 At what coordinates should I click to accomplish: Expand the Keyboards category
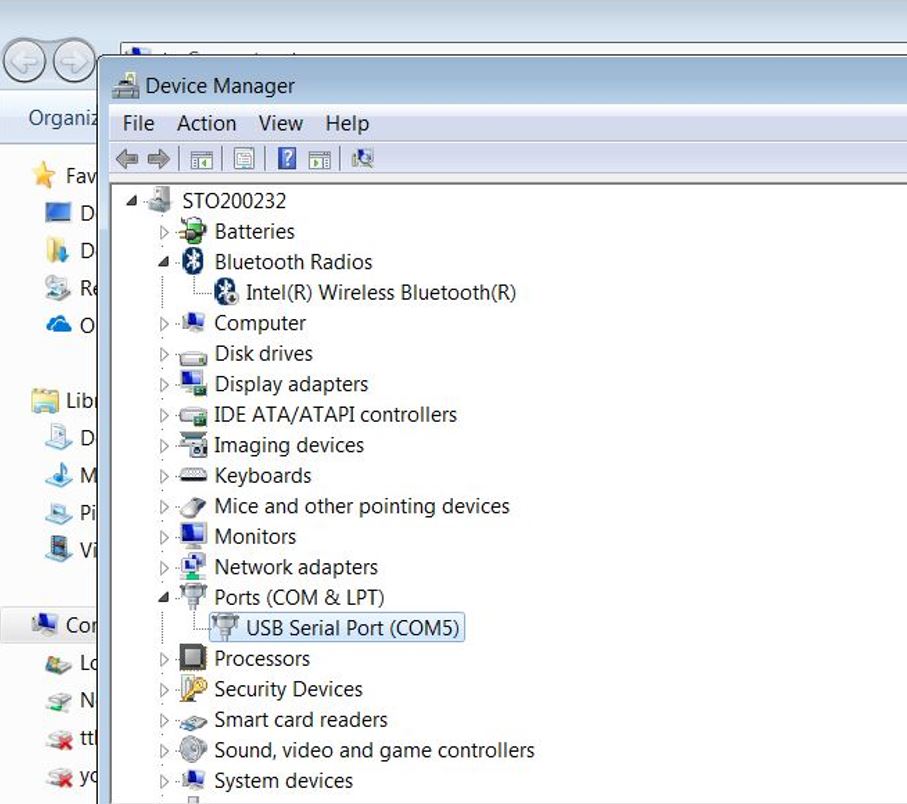[x=164, y=476]
